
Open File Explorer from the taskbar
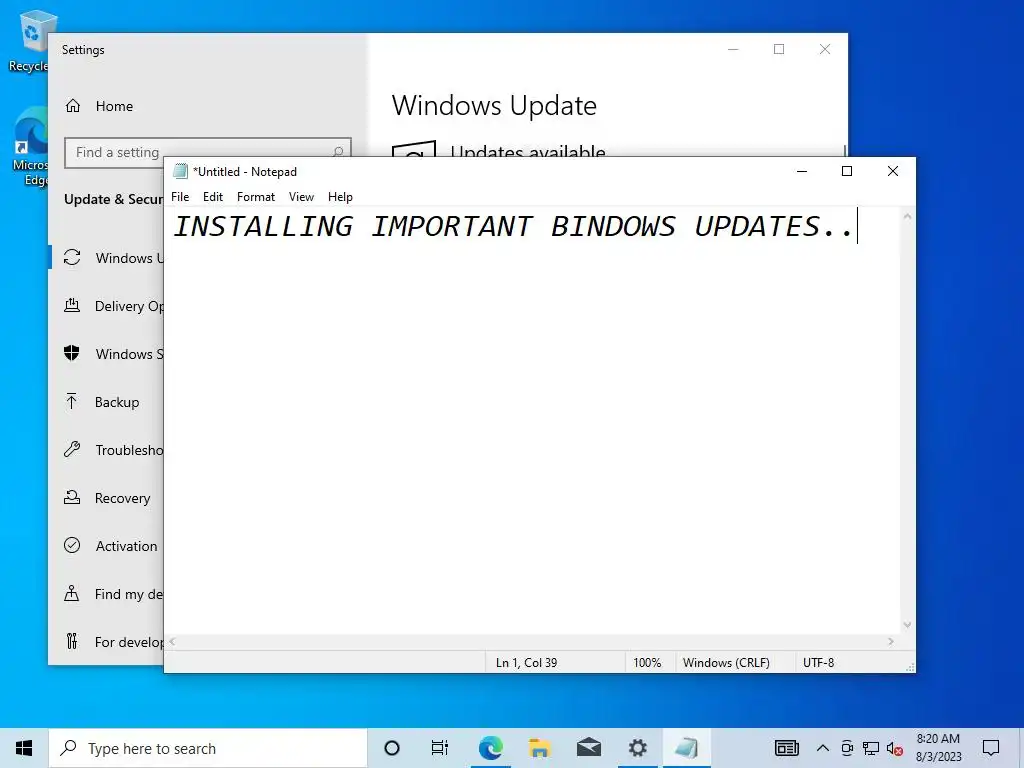[539, 748]
